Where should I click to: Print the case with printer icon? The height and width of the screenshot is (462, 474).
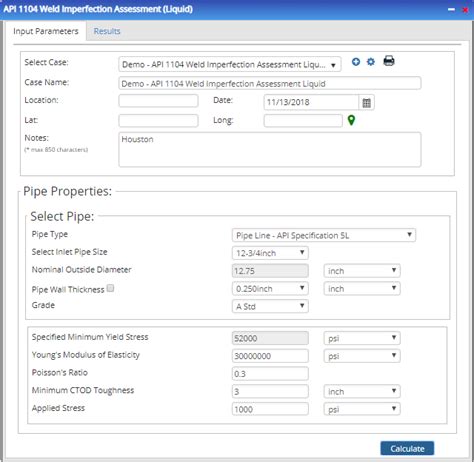tap(389, 61)
